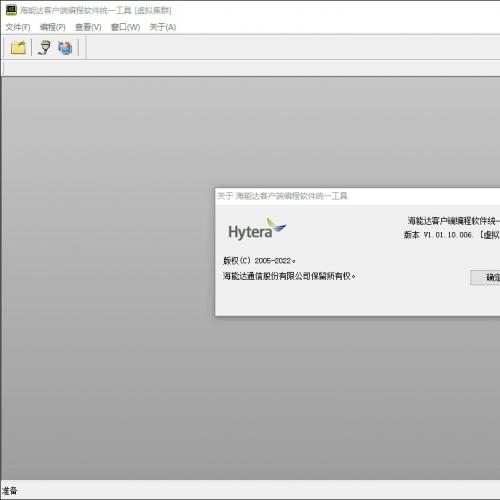Open the 编程(P) menu
Image resolution: width=500 pixels, height=500 pixels.
(53, 27)
